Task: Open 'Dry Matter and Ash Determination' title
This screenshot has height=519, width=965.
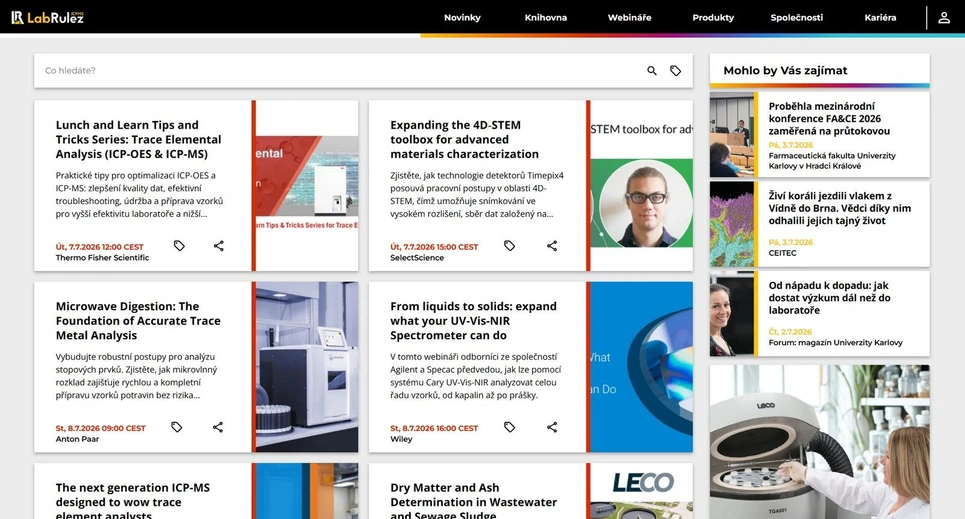Action: pyautogui.click(x=473, y=501)
